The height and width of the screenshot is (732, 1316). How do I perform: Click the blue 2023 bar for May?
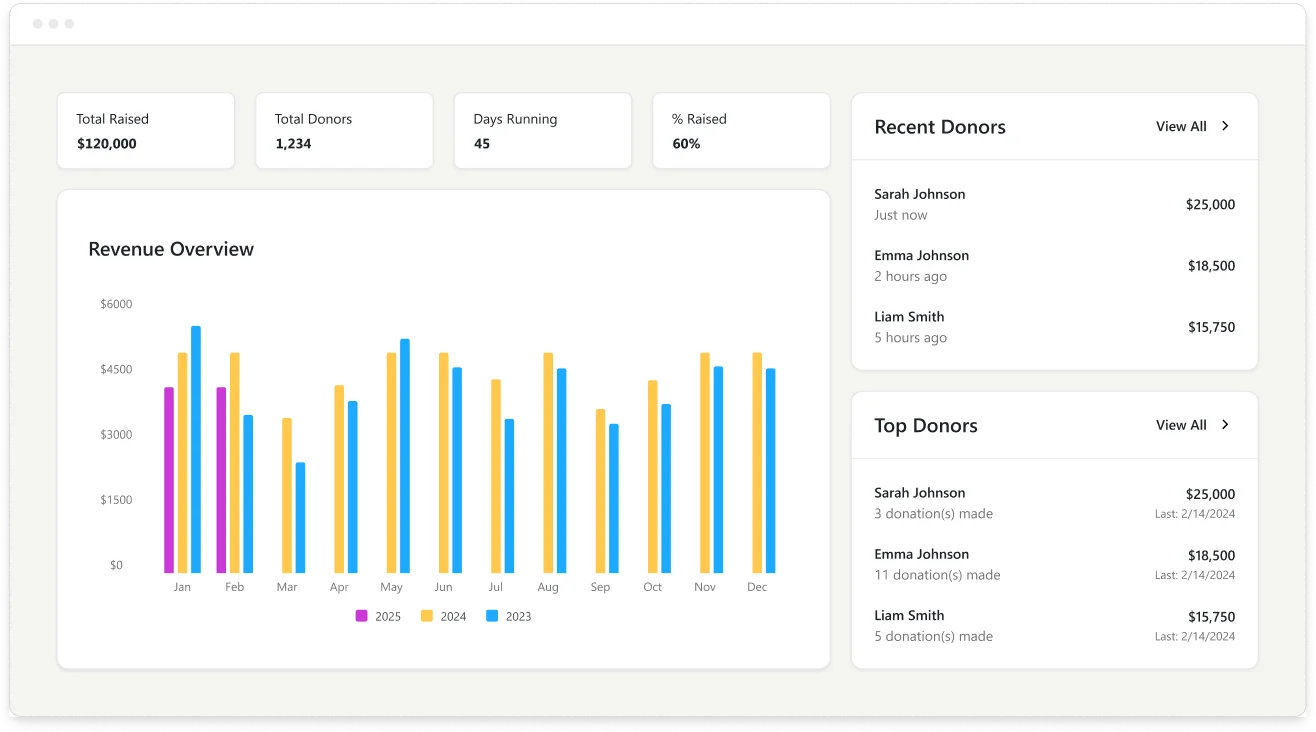(405, 455)
